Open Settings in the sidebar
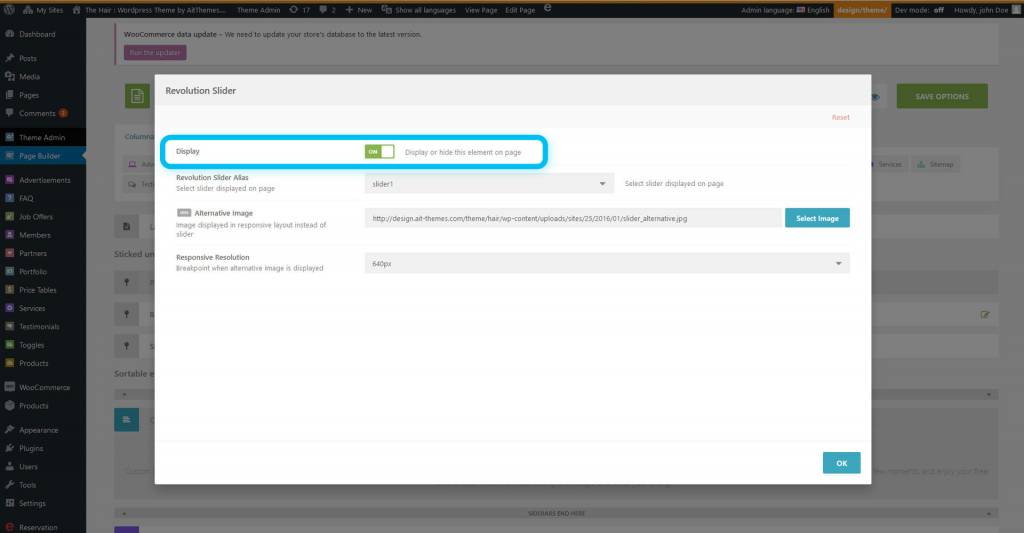Image resolution: width=1024 pixels, height=533 pixels. pos(32,503)
